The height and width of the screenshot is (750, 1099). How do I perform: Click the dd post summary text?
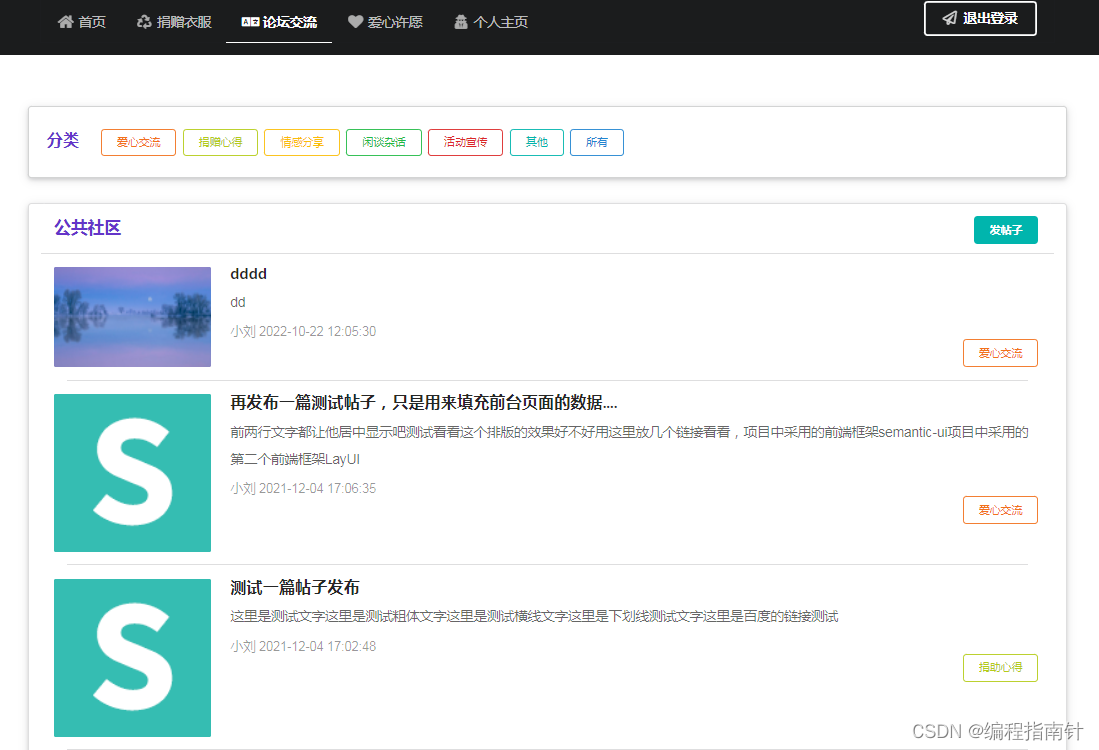point(238,303)
